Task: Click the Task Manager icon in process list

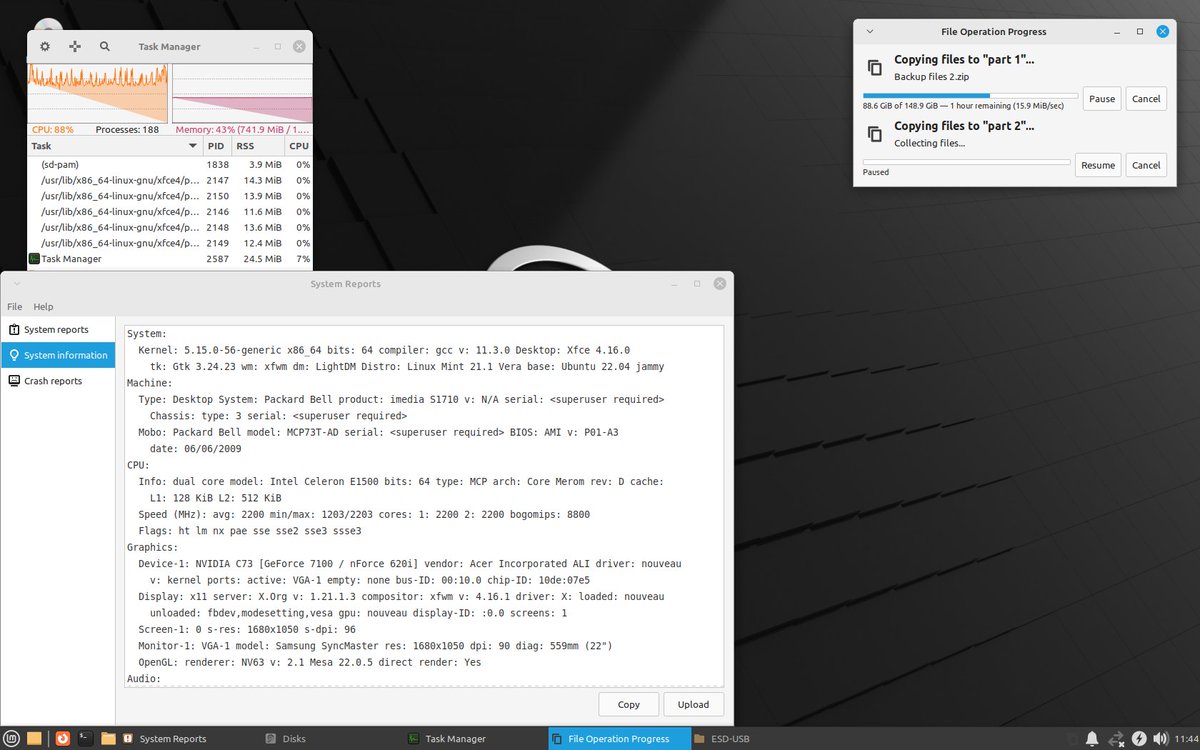Action: (34, 259)
